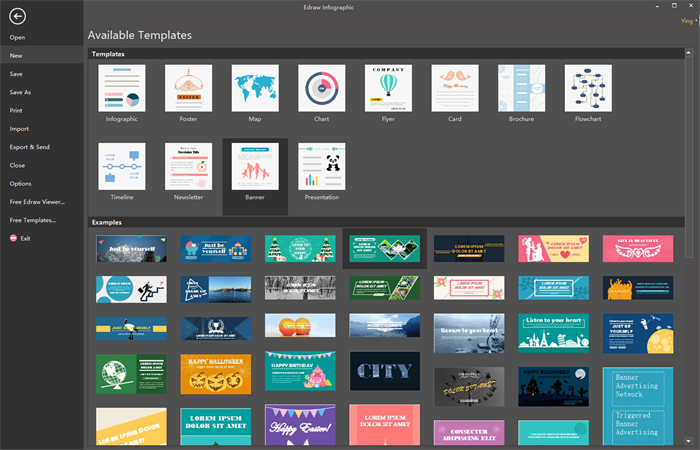Viewport: 700px width, 450px height.
Task: Open the highlighted teal diamond photos banner
Action: pos(384,249)
